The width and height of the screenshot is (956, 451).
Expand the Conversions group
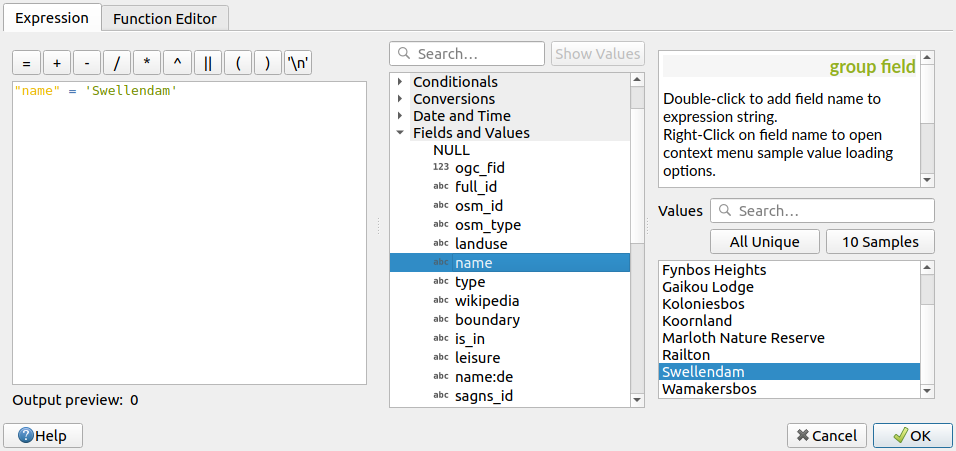(400, 99)
